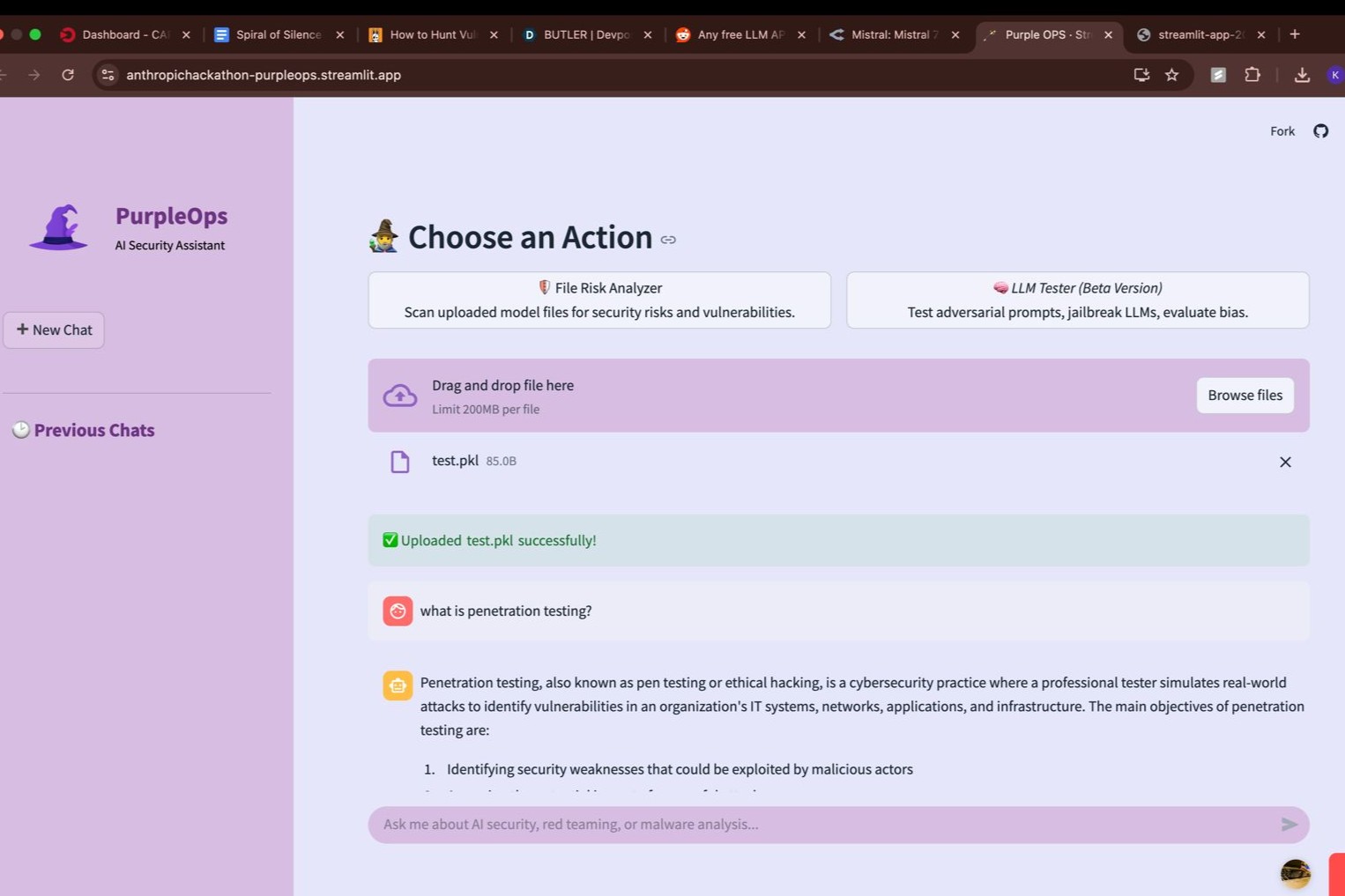Screen dimensions: 1345x896
Task: Open the Chrome profile avatar K
Action: click(x=1335, y=75)
